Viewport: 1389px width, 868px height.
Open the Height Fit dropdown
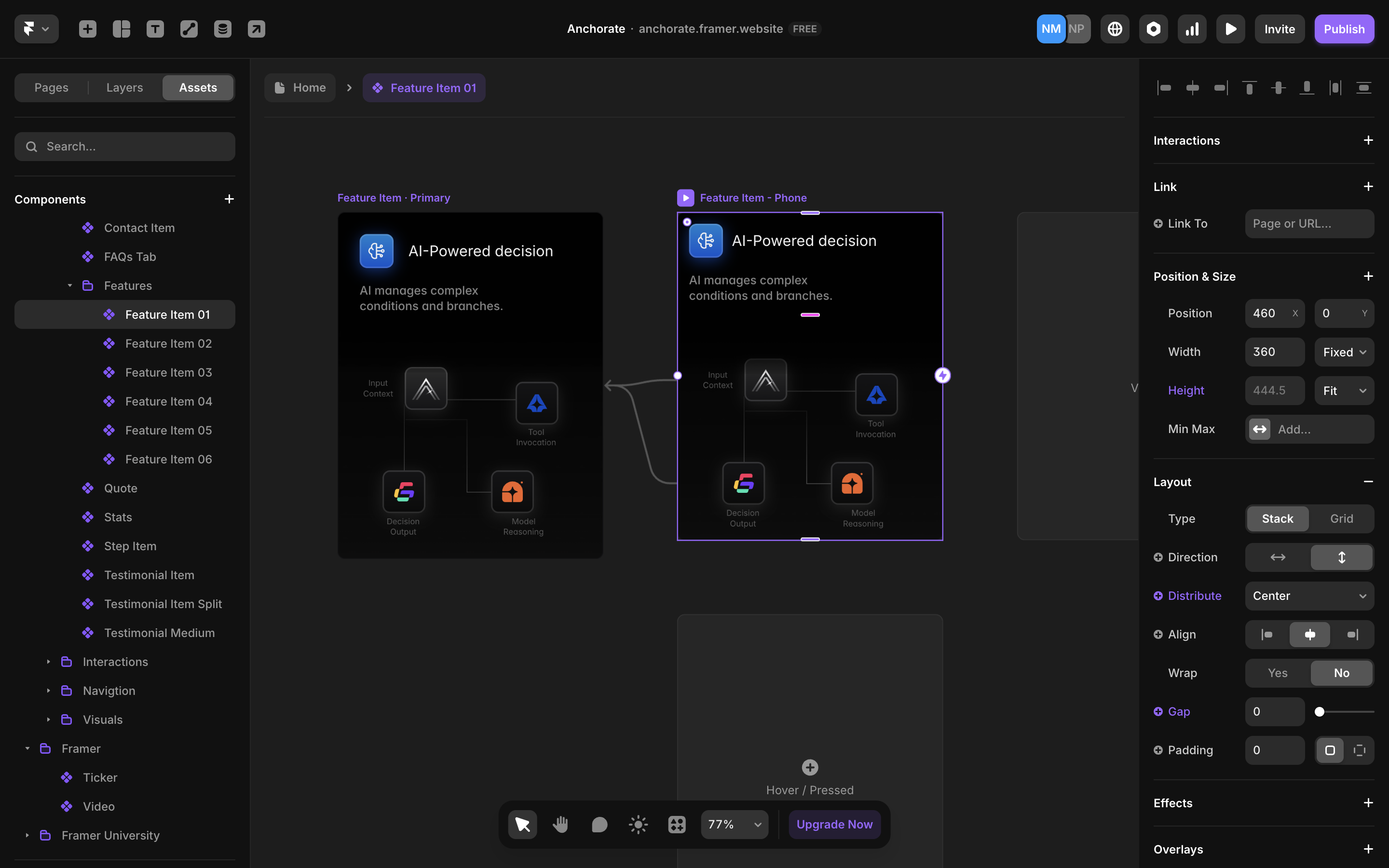point(1344,391)
